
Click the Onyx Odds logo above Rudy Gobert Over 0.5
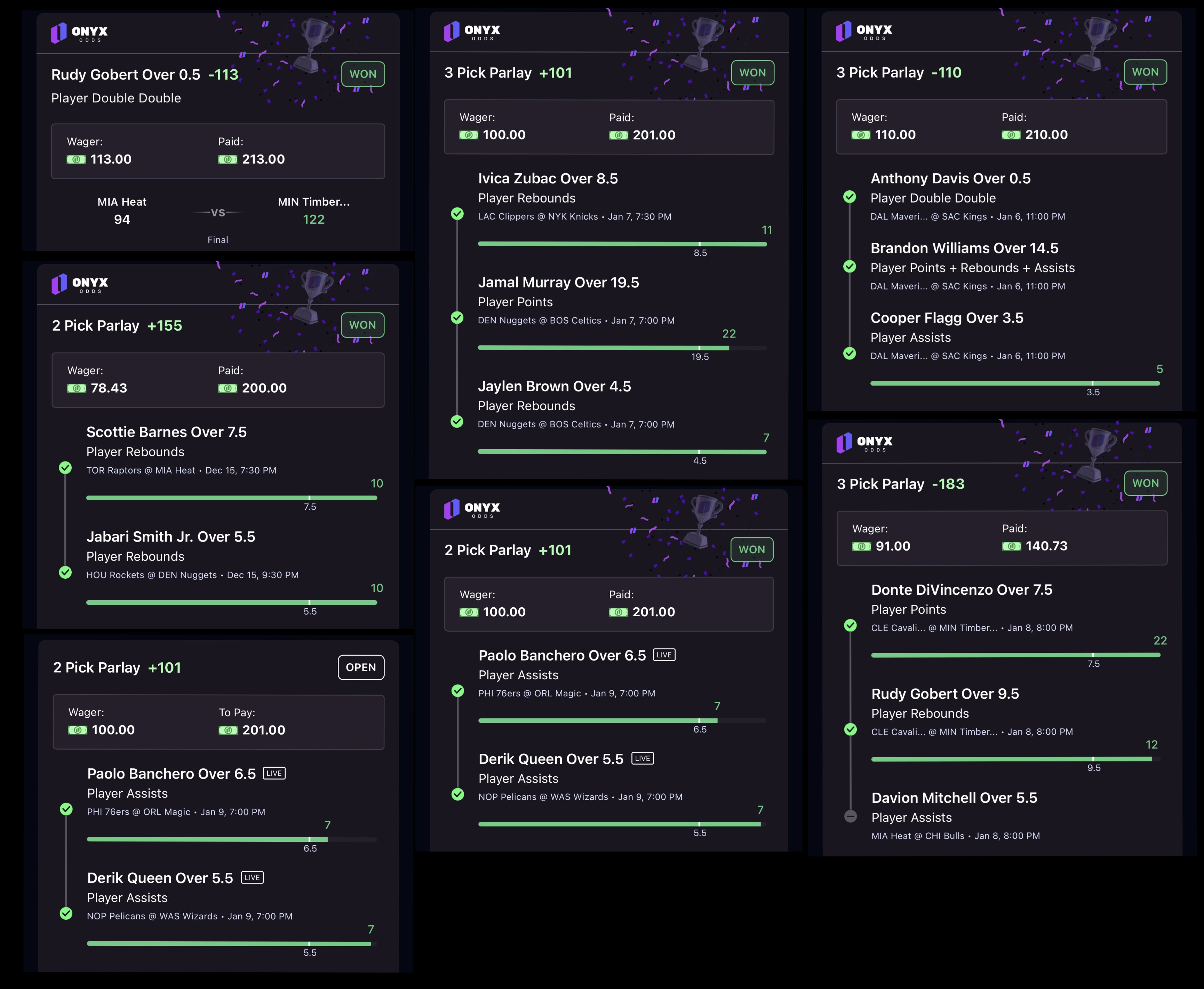[x=80, y=33]
